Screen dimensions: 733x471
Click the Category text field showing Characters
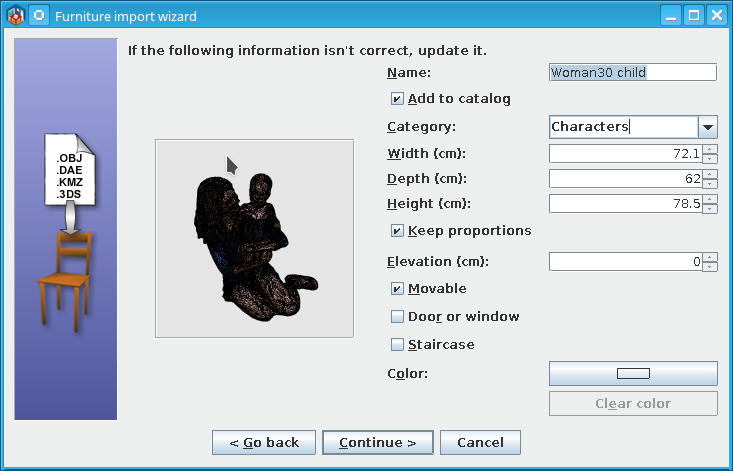point(624,127)
